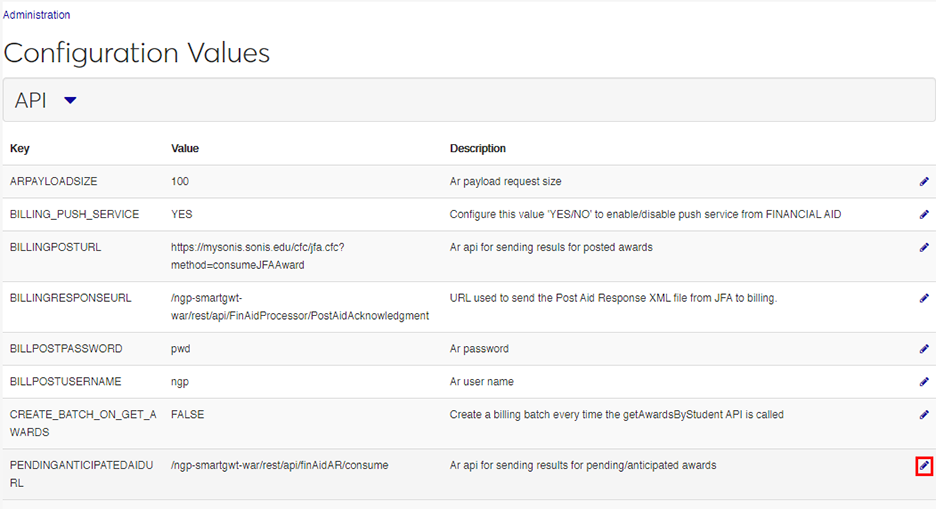The height and width of the screenshot is (509, 936).
Task: Click the CREATE_BATCH_ON_GET_AWARDS FALSE value
Action: (187, 415)
